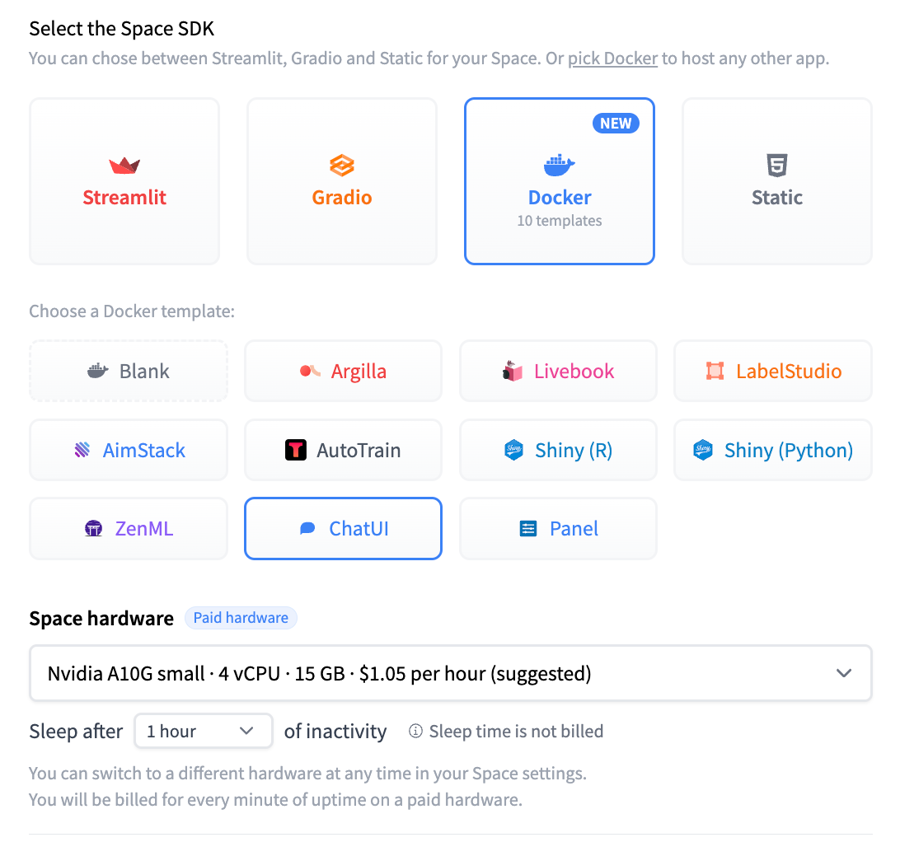This screenshot has width=900, height=842.
Task: Choose the Shiny (Python) template
Action: point(773,450)
